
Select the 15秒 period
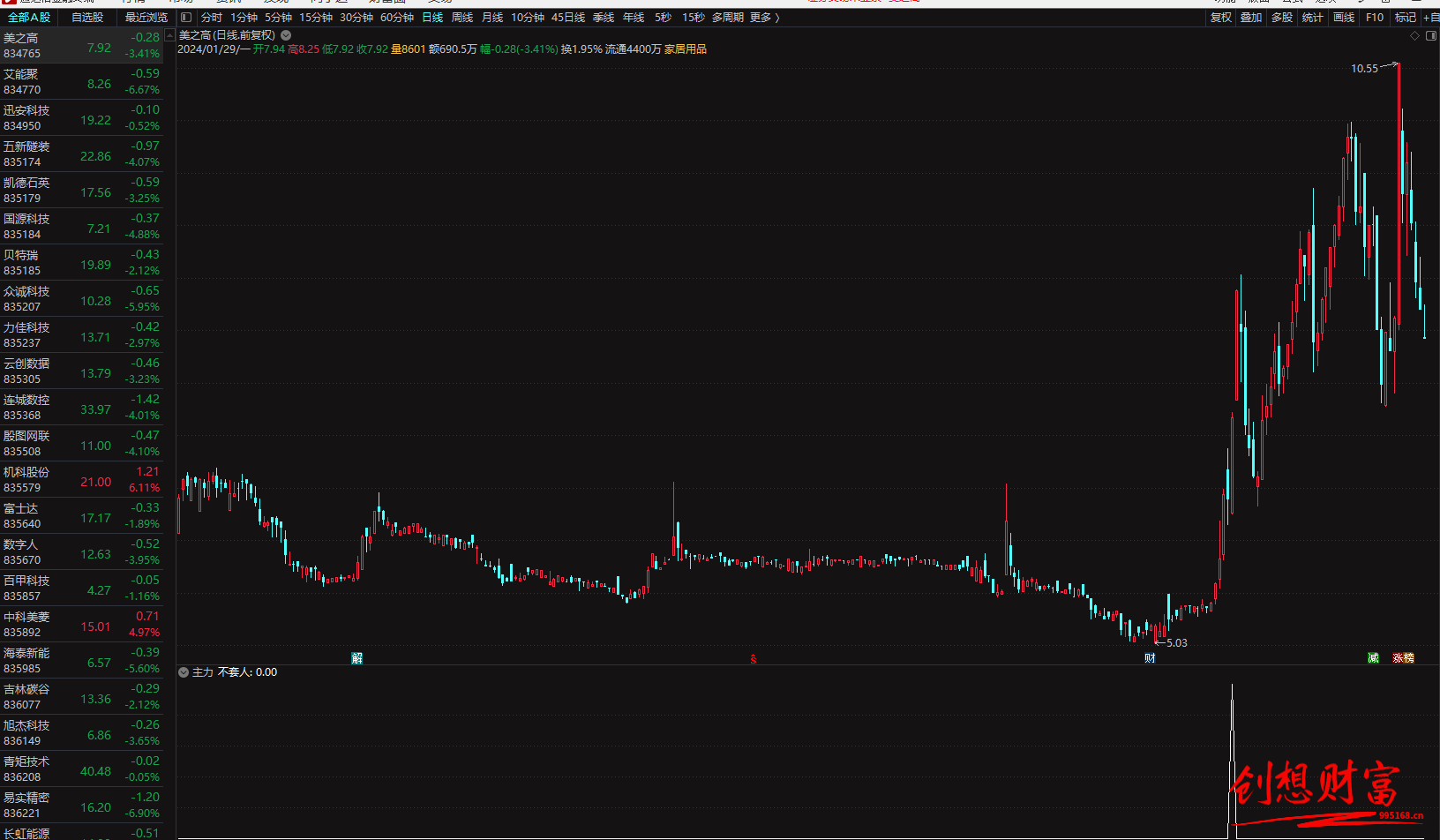point(693,17)
